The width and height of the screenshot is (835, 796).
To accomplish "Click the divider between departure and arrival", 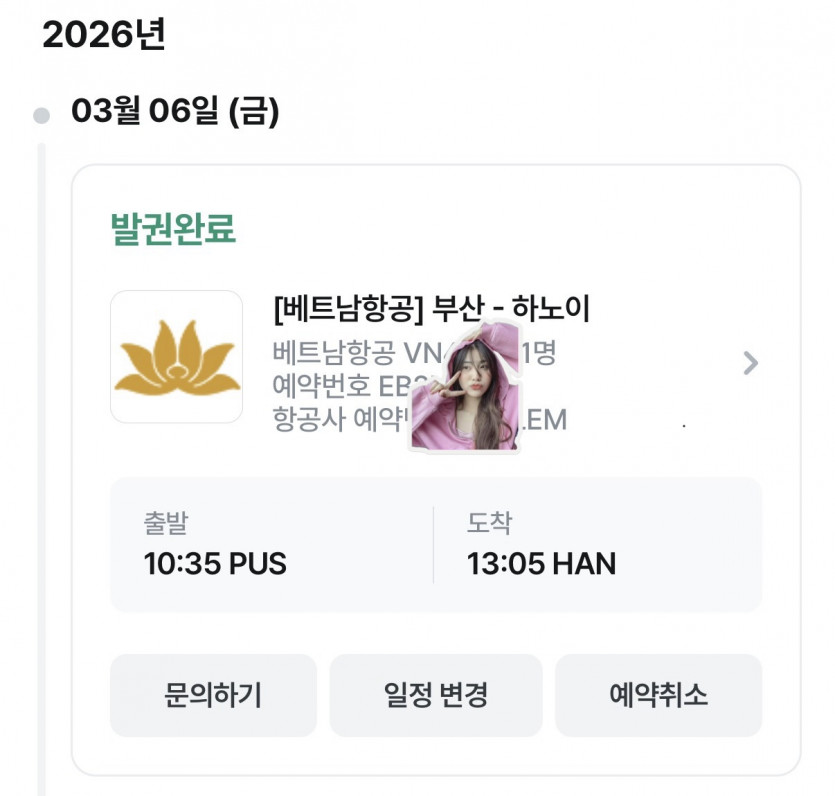I will [433, 545].
